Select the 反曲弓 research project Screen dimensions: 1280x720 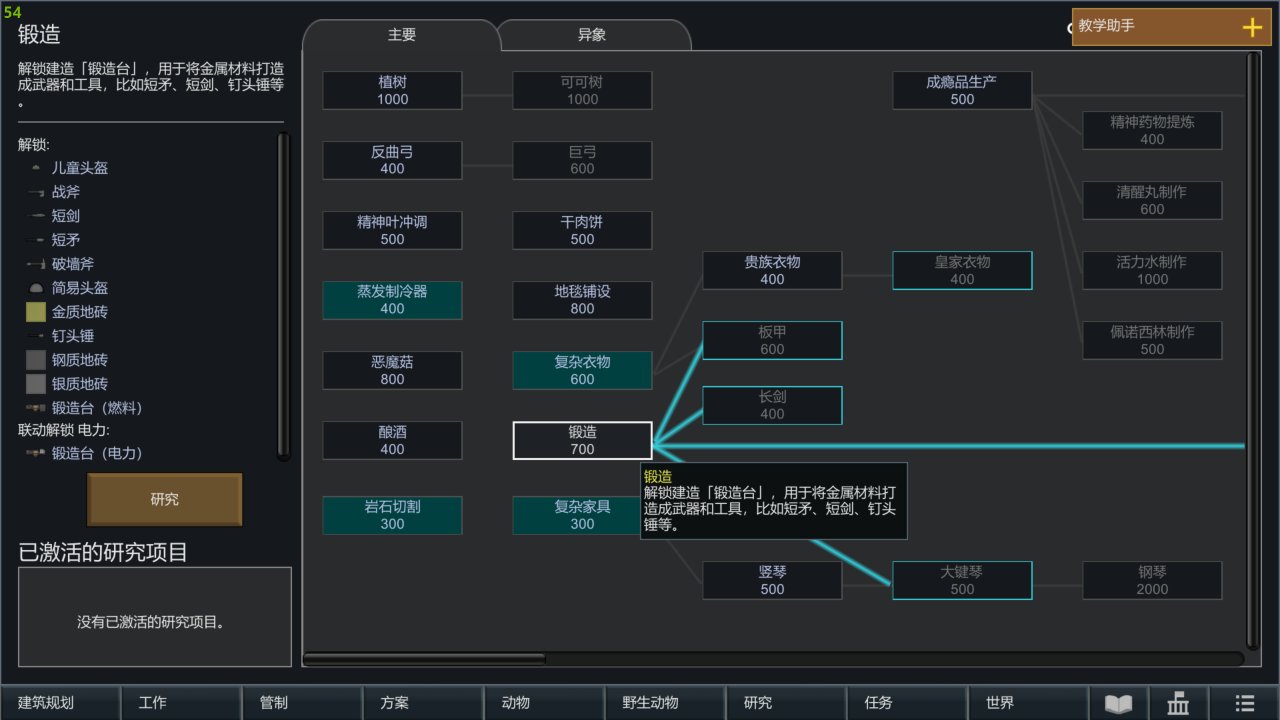pyautogui.click(x=392, y=160)
